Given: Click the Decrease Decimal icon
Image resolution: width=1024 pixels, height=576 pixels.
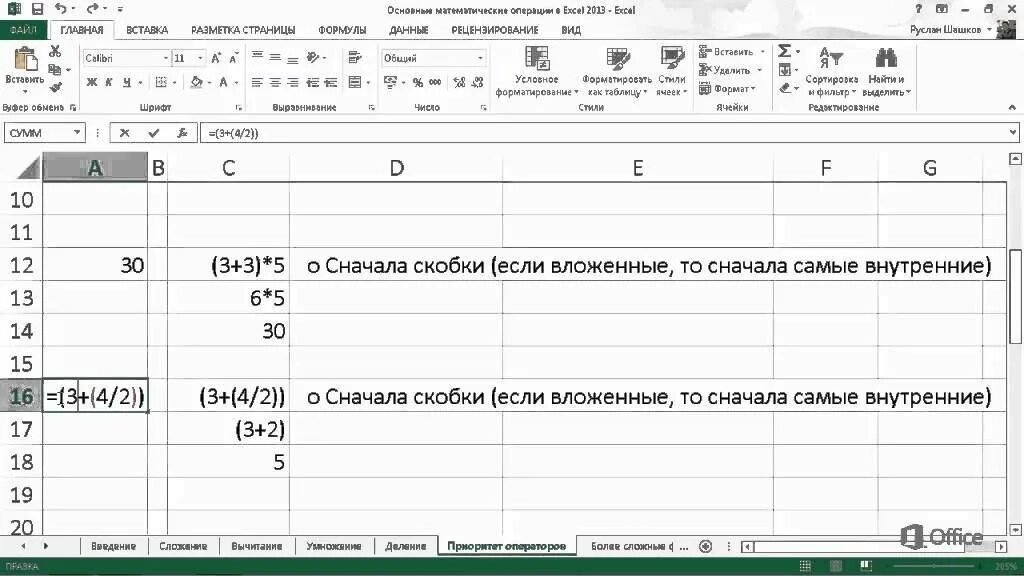Looking at the screenshot, I should tap(477, 82).
